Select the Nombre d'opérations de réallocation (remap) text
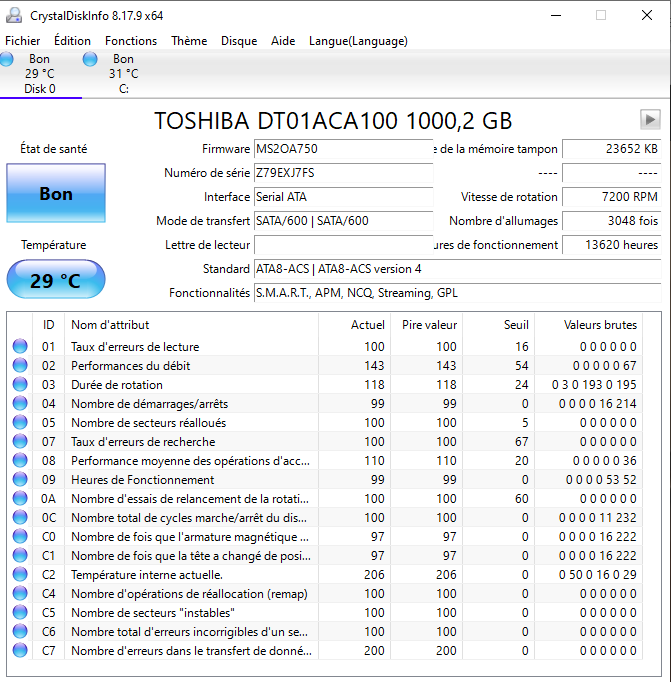Screen dimensions: 671x682 point(189,594)
